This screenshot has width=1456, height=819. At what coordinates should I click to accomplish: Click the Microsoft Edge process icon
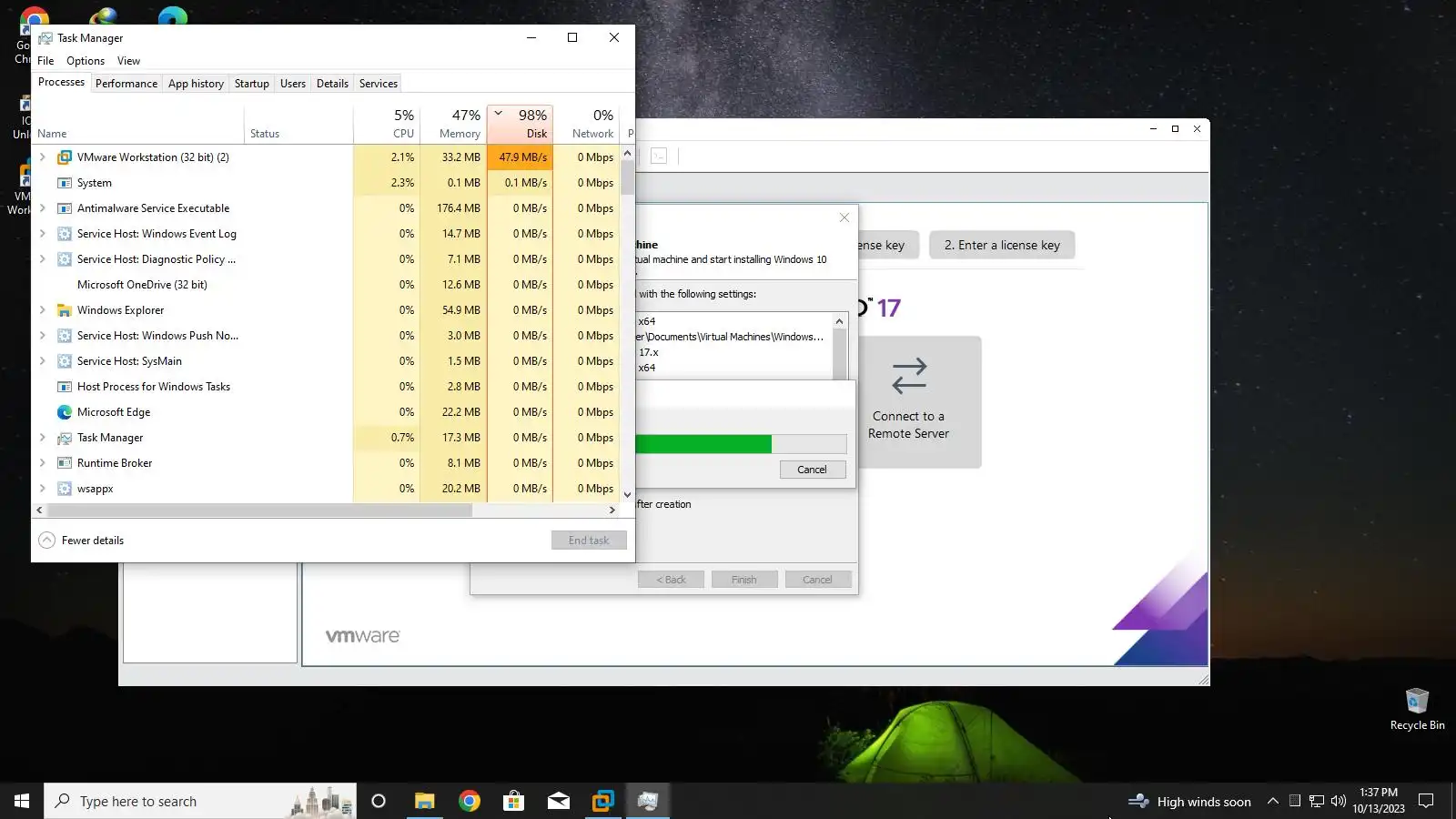coord(65,412)
